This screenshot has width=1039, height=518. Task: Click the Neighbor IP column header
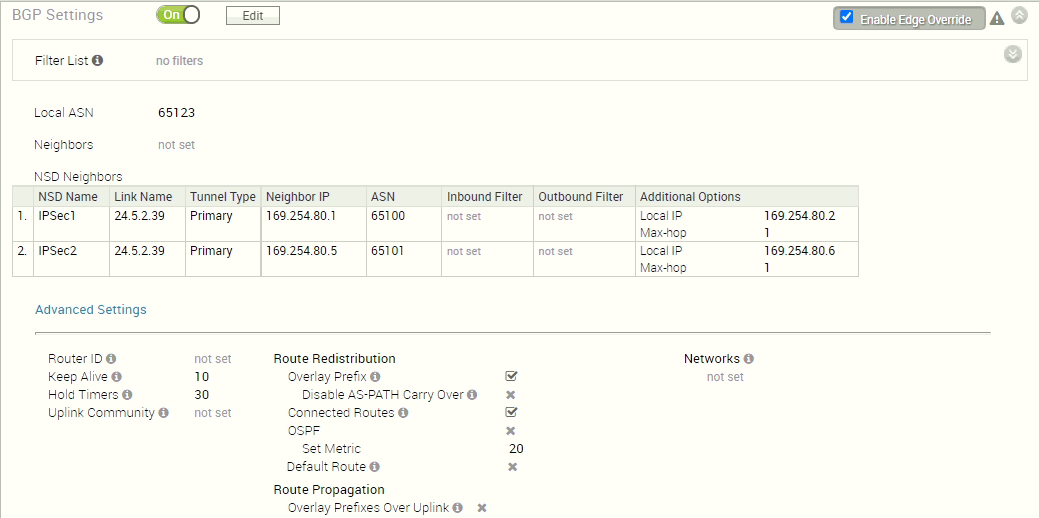click(298, 197)
